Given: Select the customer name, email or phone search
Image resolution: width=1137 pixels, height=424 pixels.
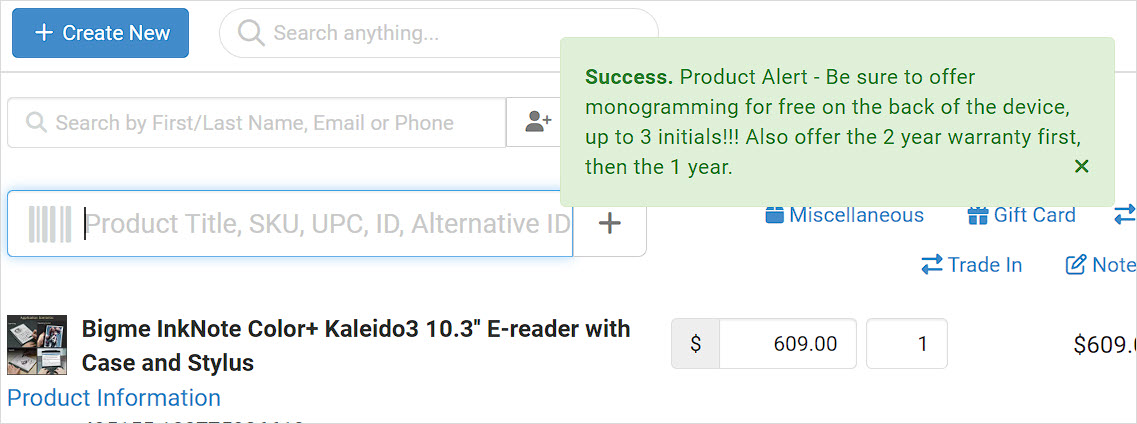Looking at the screenshot, I should [257, 122].
